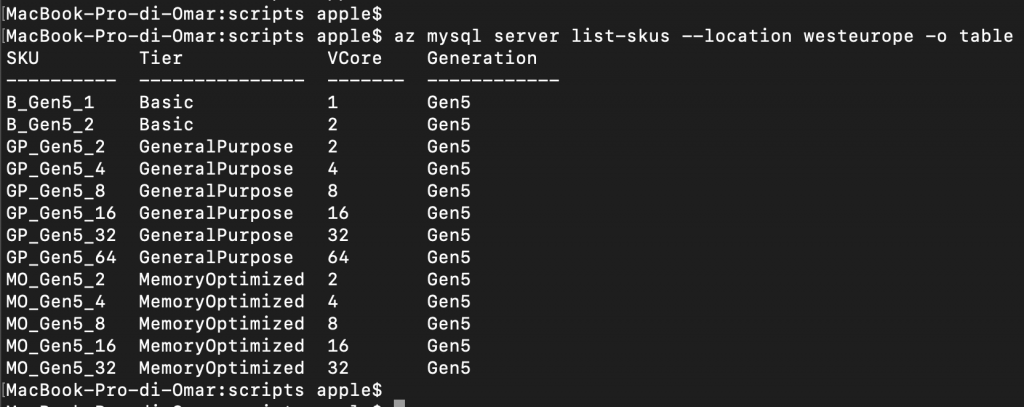Click the Generation column header
Screen dimensions: 1024x407
coord(482,58)
